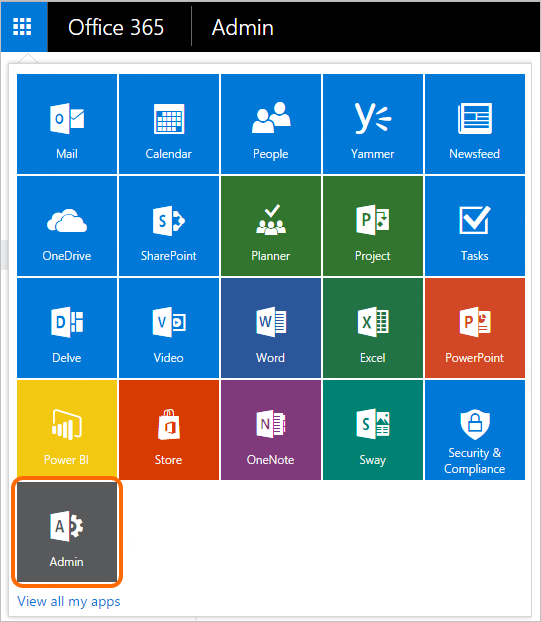Open the People app tile
Image resolution: width=541 pixels, height=622 pixels.
point(271,124)
